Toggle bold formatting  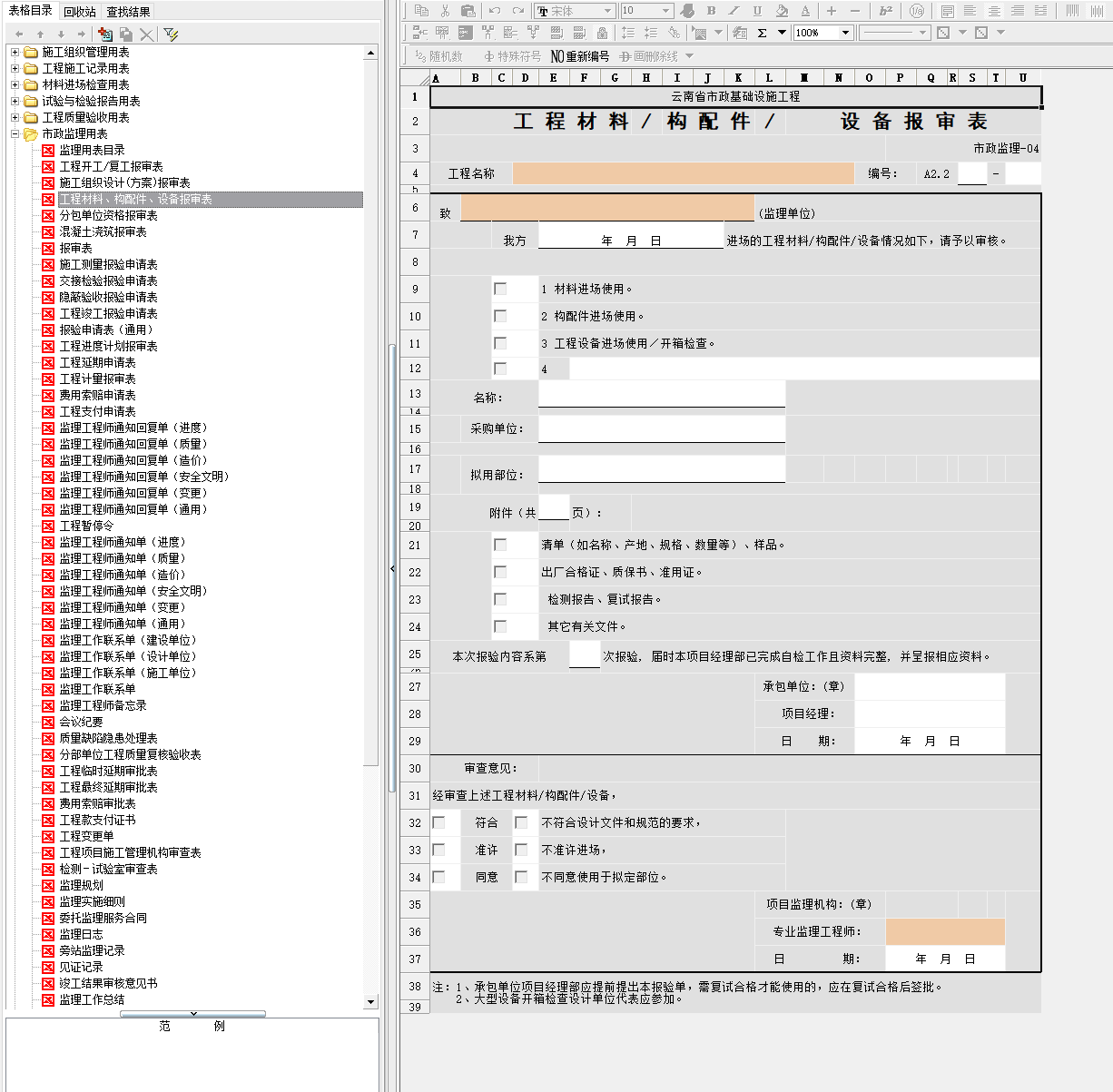(x=711, y=11)
